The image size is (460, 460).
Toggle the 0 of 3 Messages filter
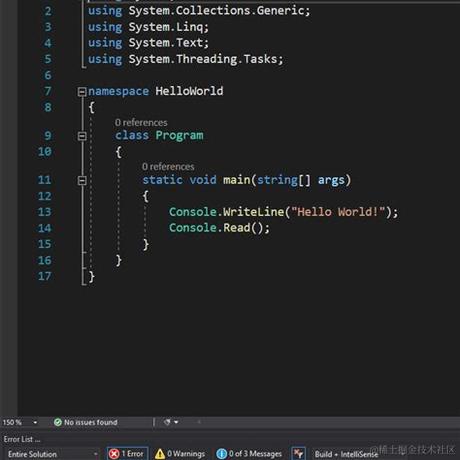(x=249, y=454)
